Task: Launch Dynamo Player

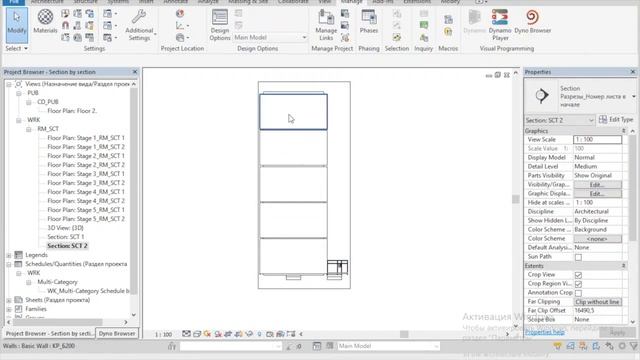Action: (x=500, y=25)
